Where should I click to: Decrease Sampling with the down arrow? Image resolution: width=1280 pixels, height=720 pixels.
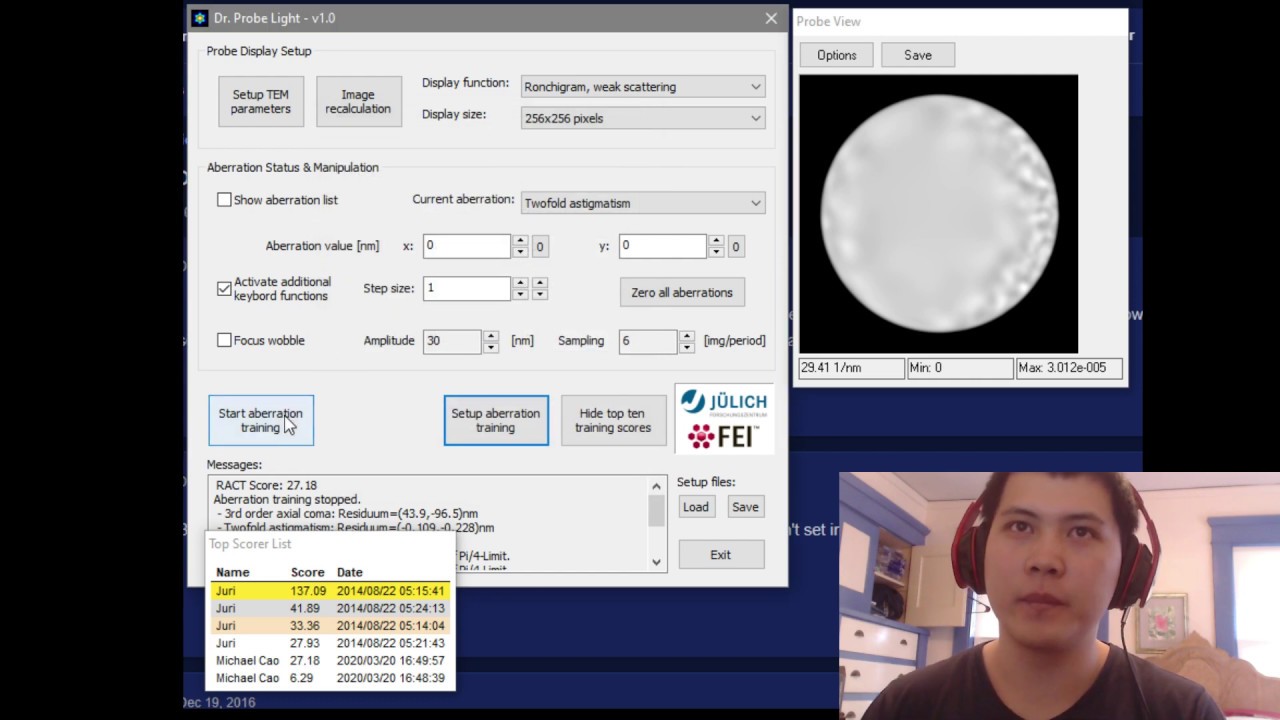pos(687,347)
